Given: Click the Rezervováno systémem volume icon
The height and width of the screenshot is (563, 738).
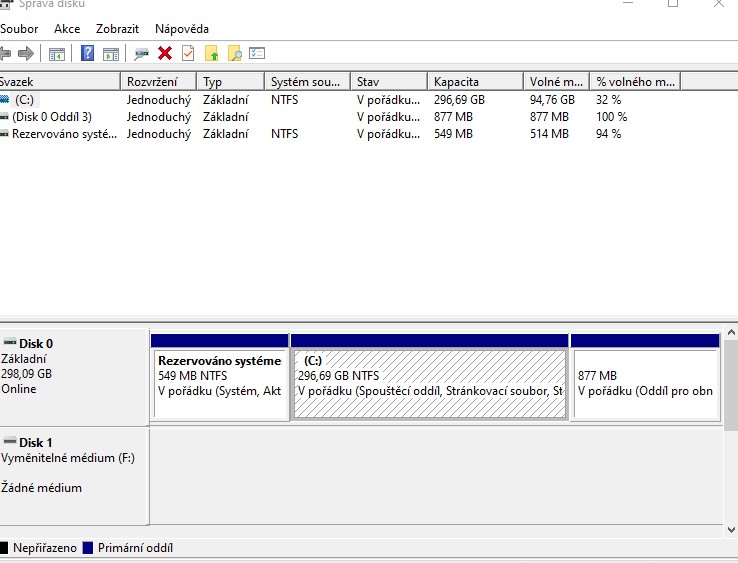Looking at the screenshot, I should [4, 134].
